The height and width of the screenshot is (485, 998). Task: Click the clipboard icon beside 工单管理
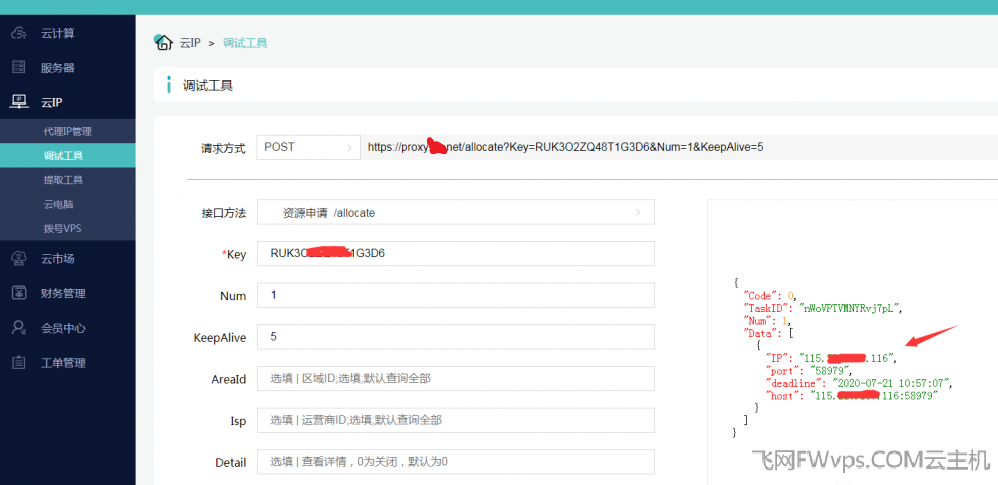point(19,363)
